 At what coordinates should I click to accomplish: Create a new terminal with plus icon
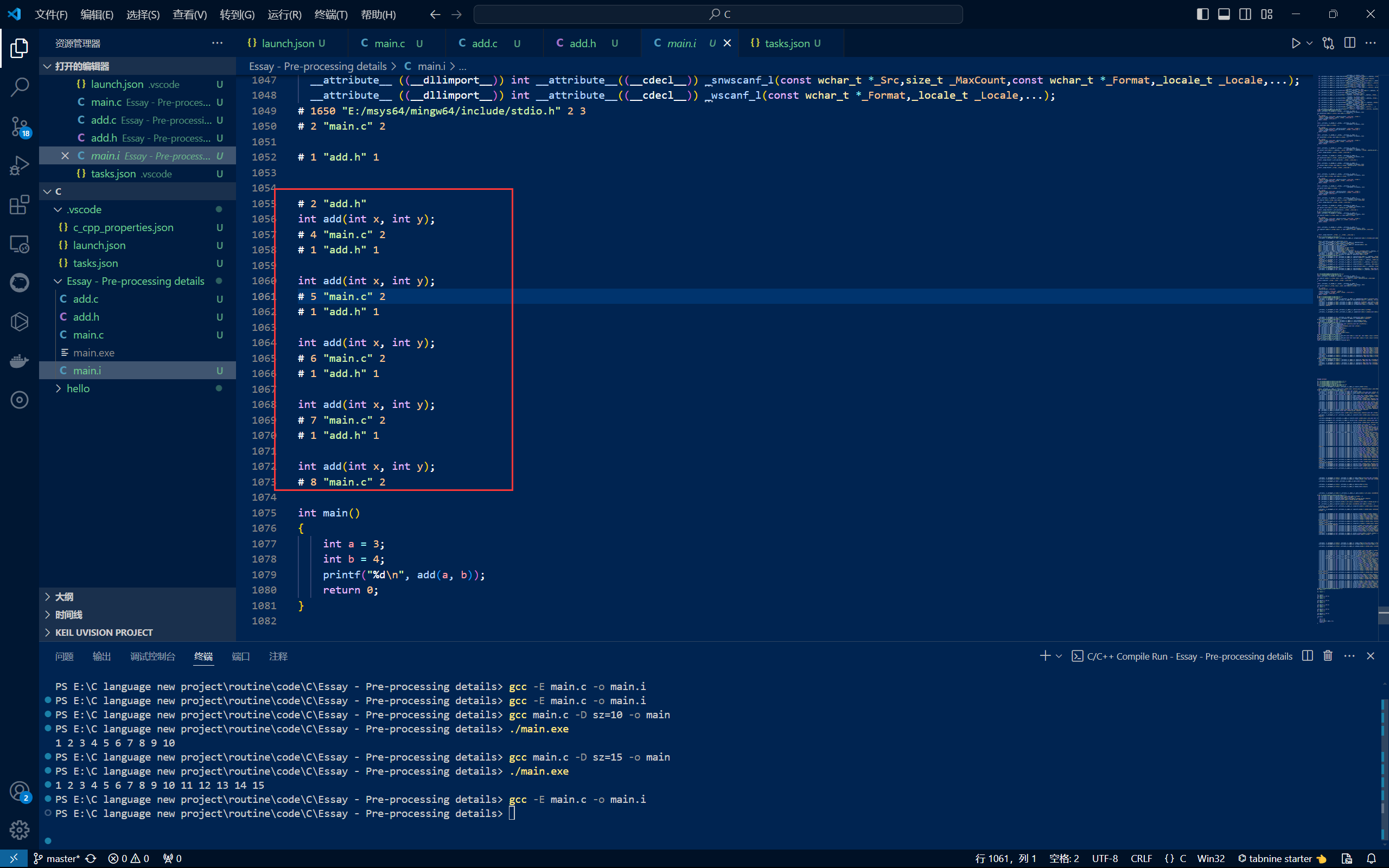pos(1044,655)
